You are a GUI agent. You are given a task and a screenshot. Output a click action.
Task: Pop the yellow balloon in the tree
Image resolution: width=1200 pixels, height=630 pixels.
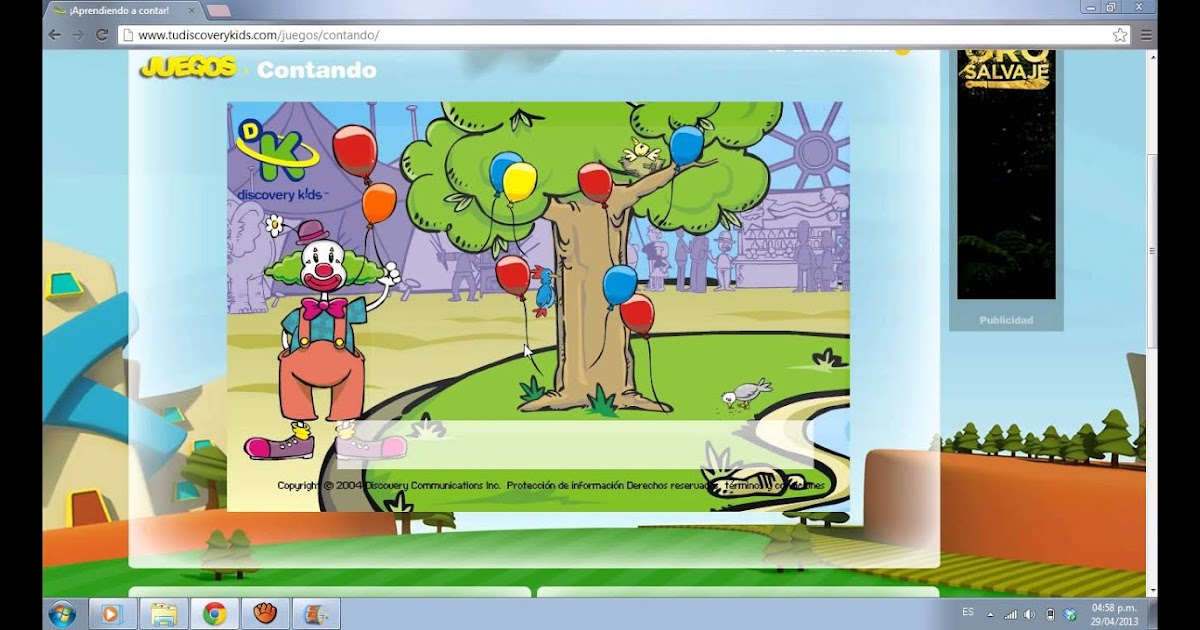(520, 182)
